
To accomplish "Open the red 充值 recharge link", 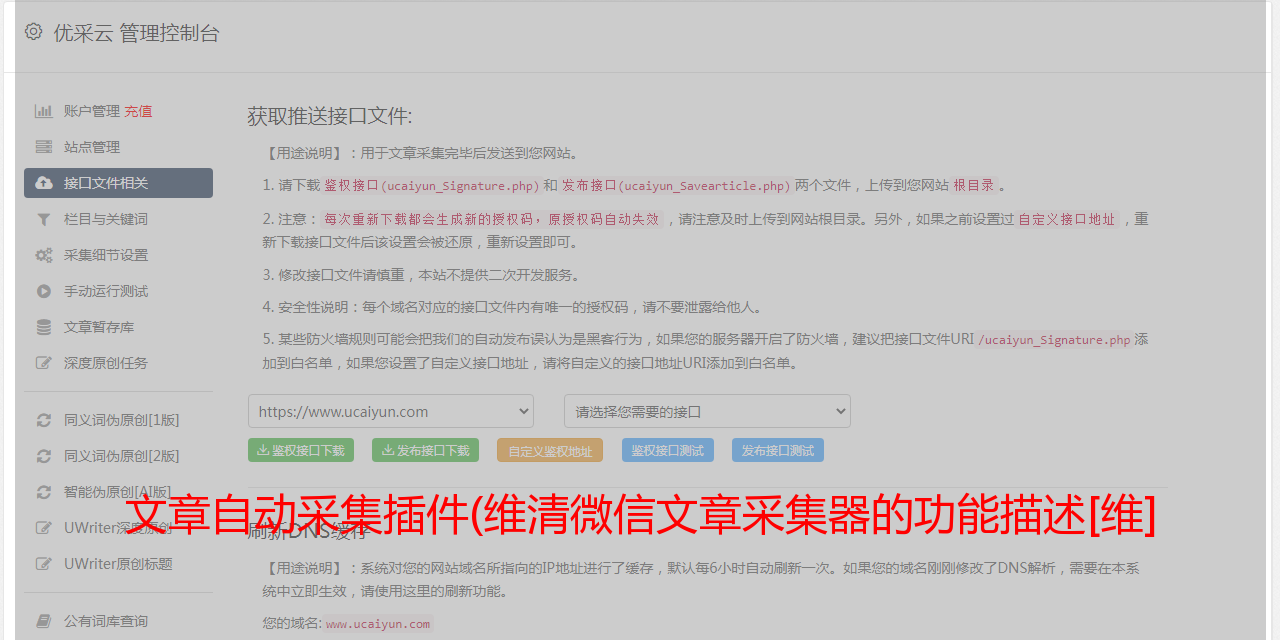I will click(138, 111).
